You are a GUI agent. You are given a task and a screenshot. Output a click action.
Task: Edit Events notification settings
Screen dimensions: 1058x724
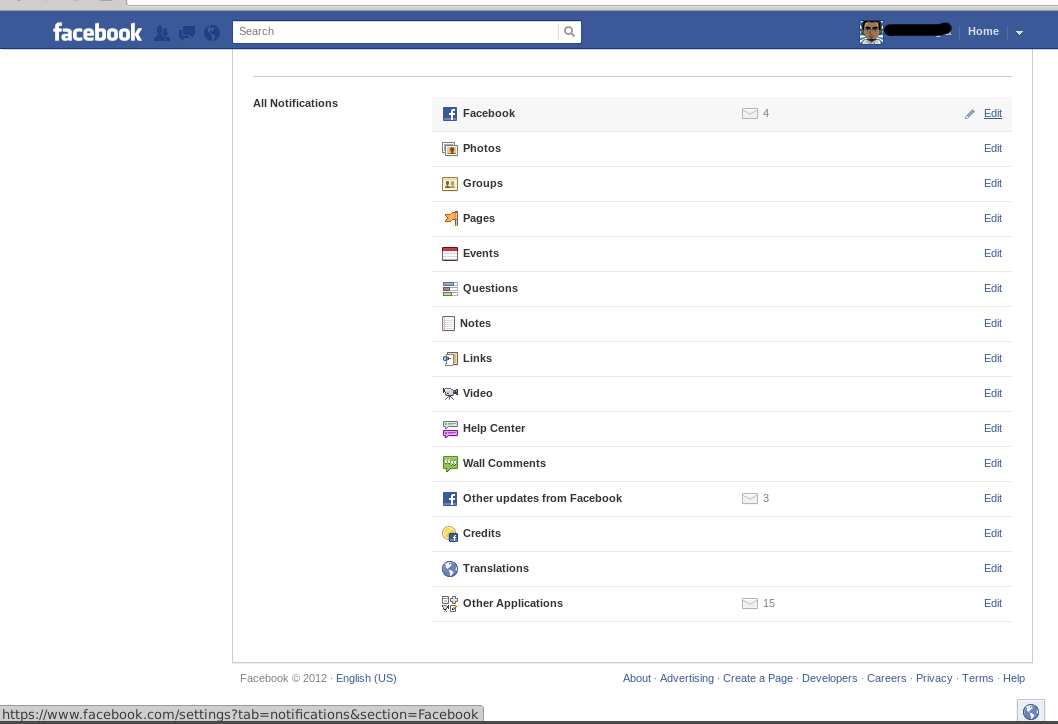point(993,254)
